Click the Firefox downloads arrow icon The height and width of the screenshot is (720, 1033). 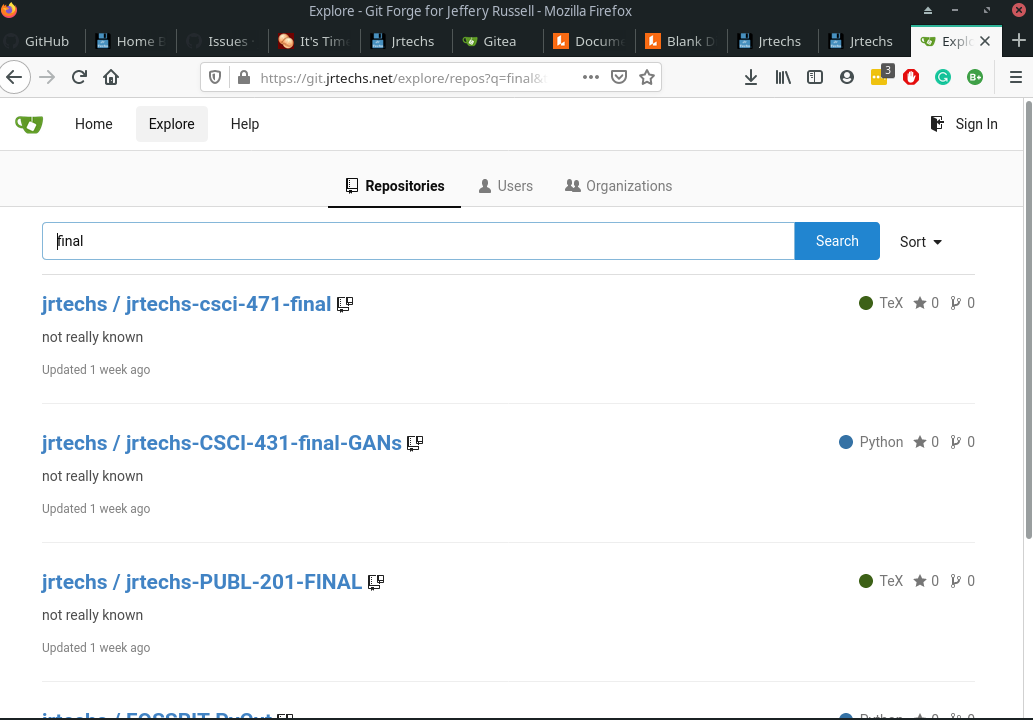pyautogui.click(x=751, y=77)
